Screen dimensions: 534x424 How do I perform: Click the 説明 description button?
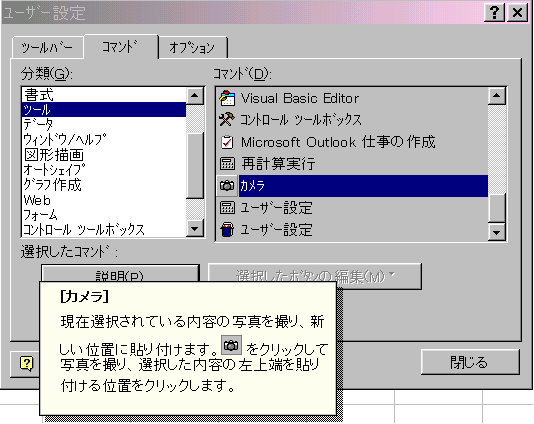[120, 273]
